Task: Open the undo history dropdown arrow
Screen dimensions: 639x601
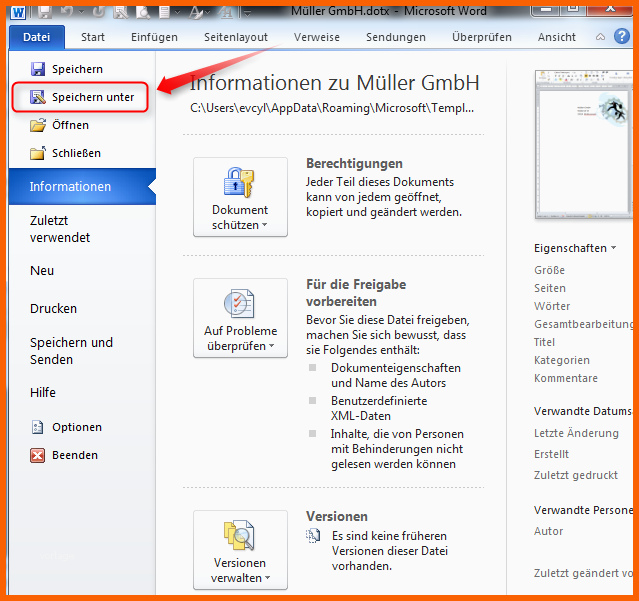Action: pyautogui.click(x=81, y=12)
